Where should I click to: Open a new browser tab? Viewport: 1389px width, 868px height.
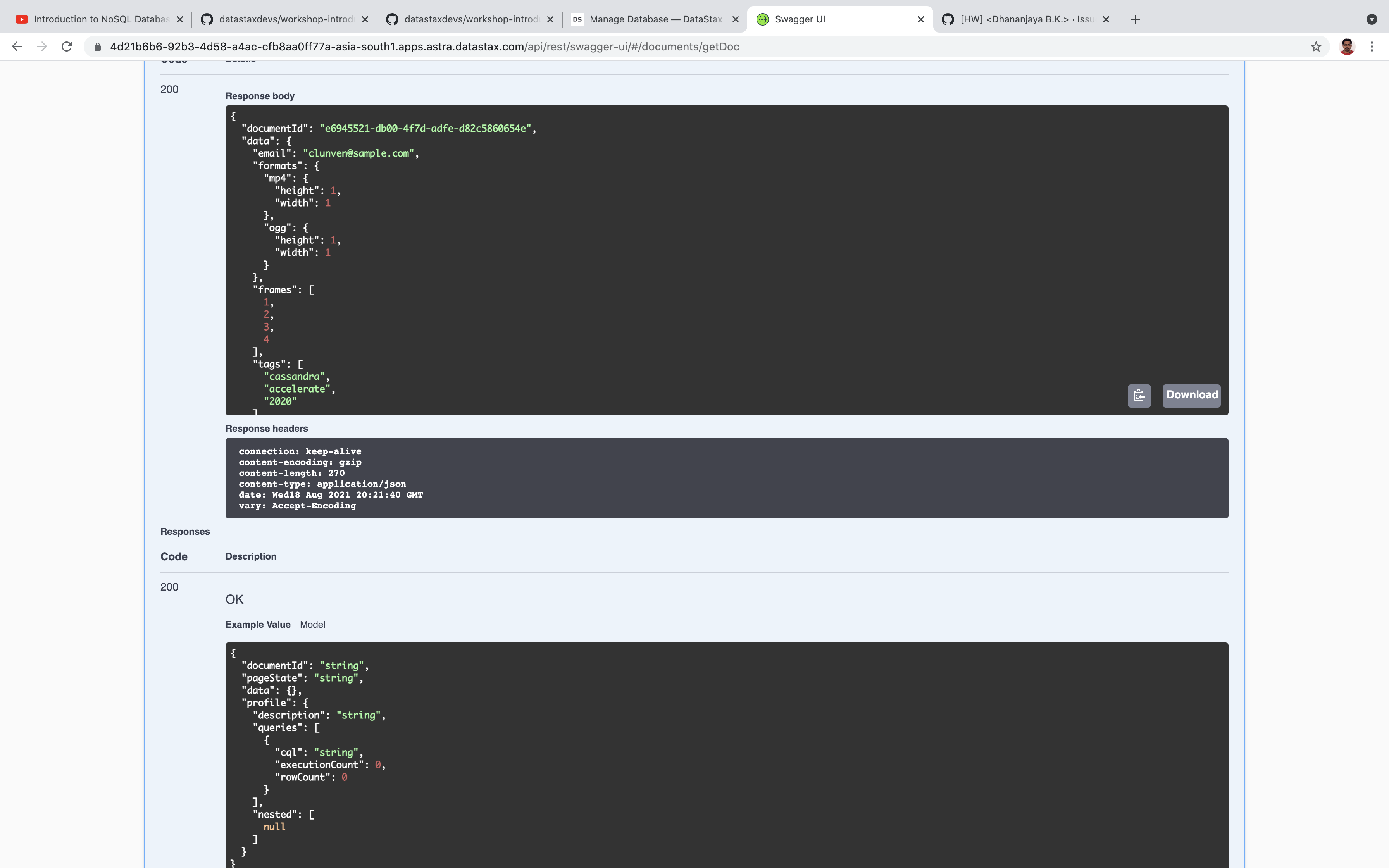pyautogui.click(x=1135, y=19)
